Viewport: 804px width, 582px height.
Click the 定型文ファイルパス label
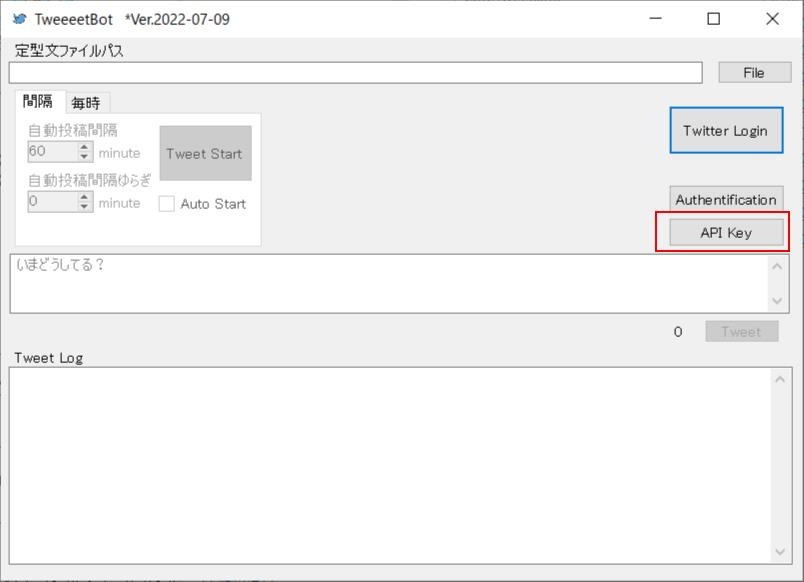click(x=69, y=51)
